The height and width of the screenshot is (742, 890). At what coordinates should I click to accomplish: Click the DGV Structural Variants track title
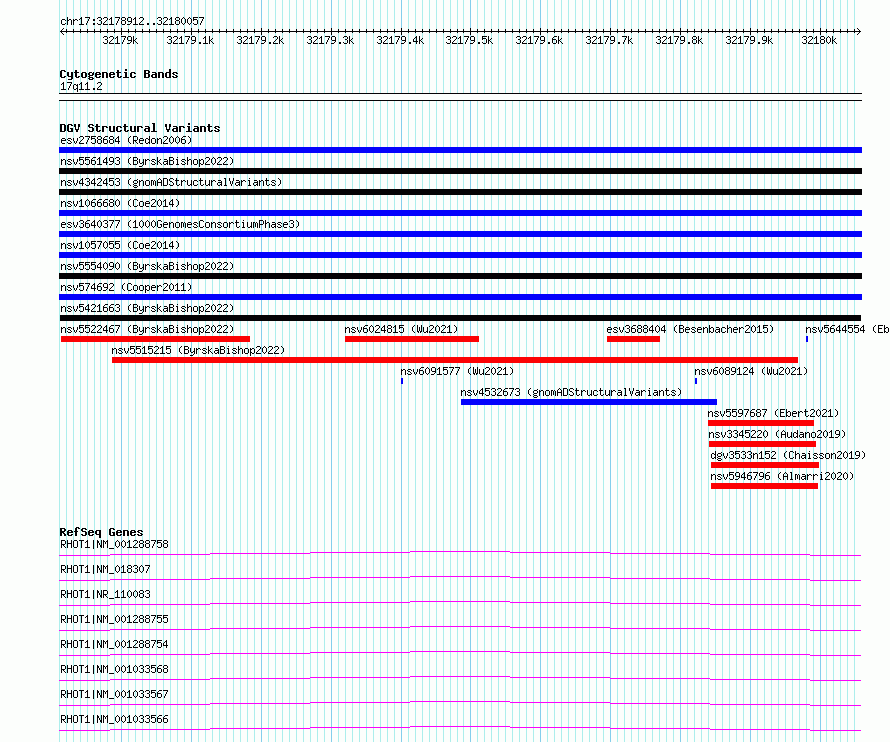point(140,128)
